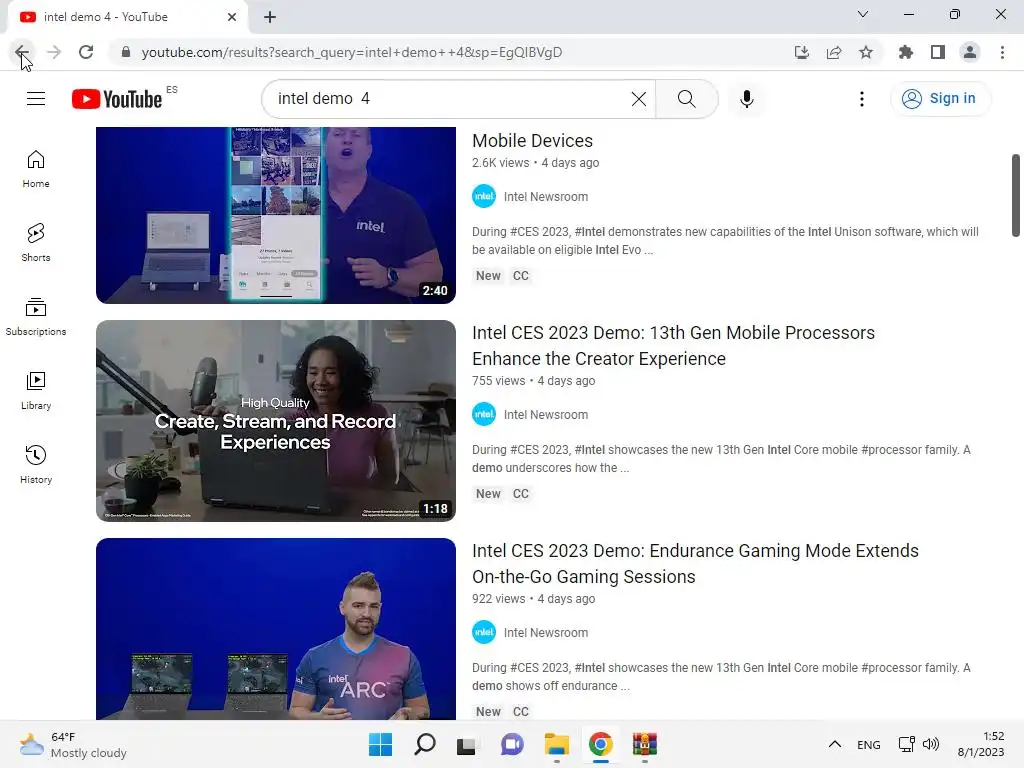1024x768 pixels.
Task: Click Sign in button
Action: pyautogui.click(x=940, y=99)
